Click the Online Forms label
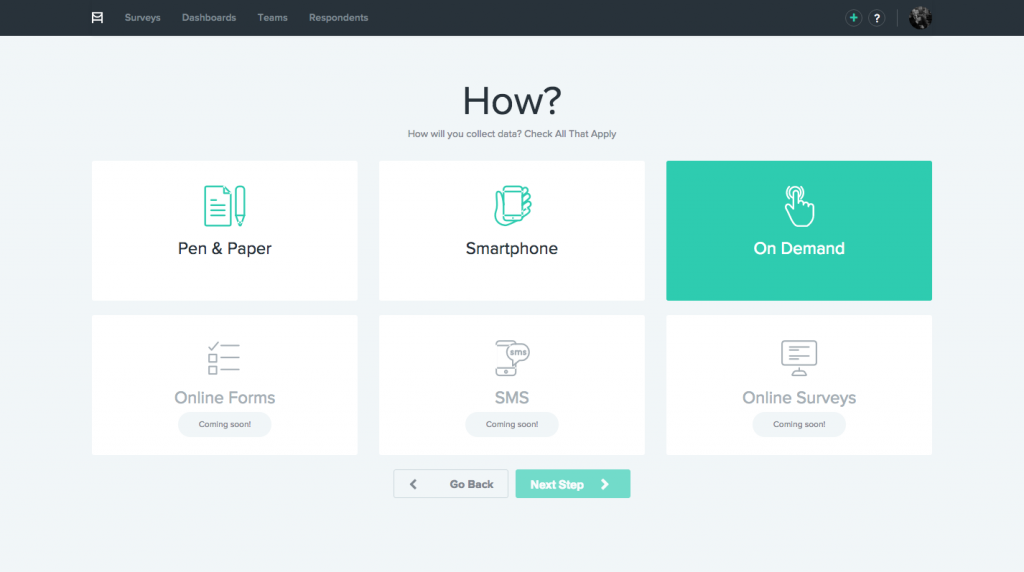 click(225, 398)
